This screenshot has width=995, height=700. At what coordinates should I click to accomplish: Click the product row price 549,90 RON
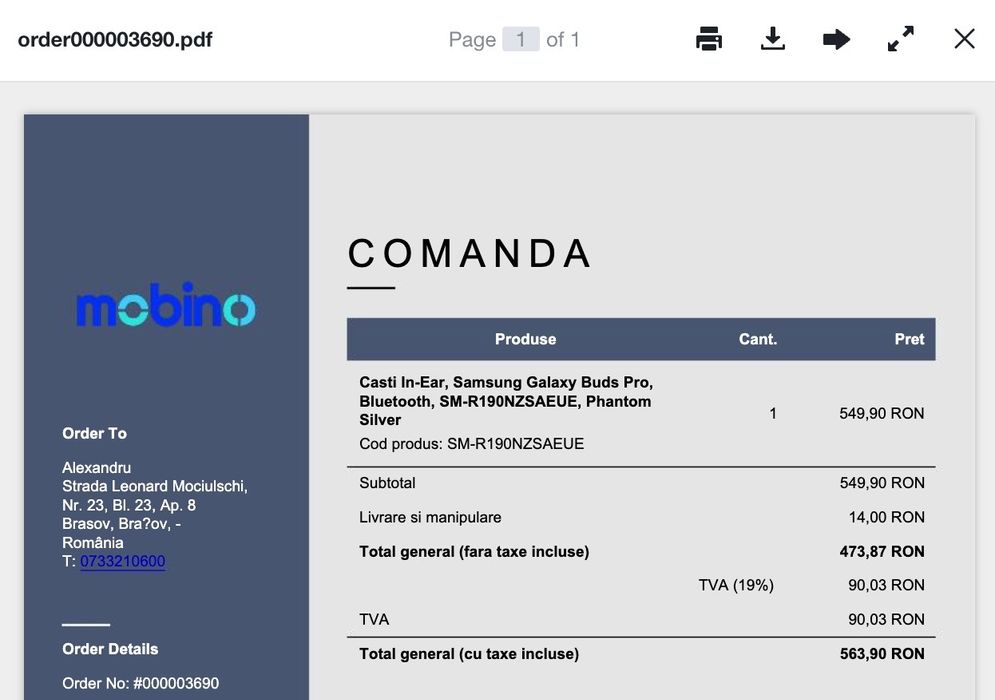(881, 413)
